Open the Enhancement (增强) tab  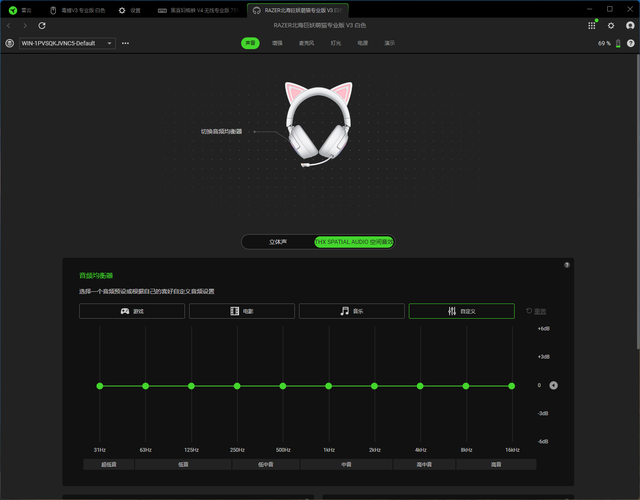point(278,43)
